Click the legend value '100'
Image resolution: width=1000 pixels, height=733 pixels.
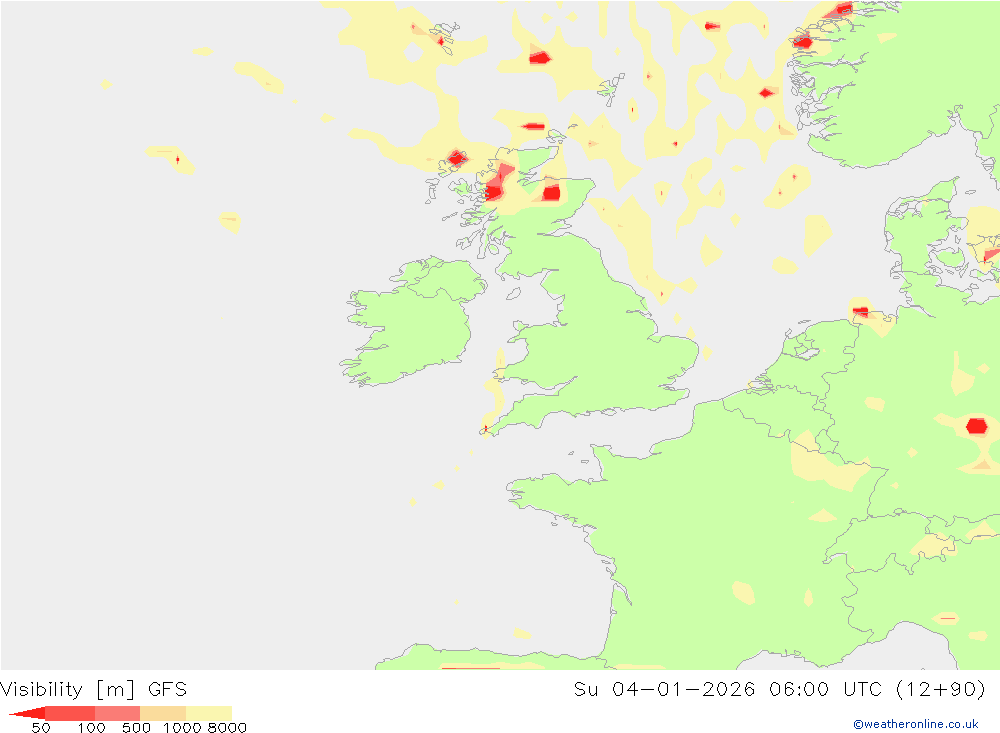[91, 728]
